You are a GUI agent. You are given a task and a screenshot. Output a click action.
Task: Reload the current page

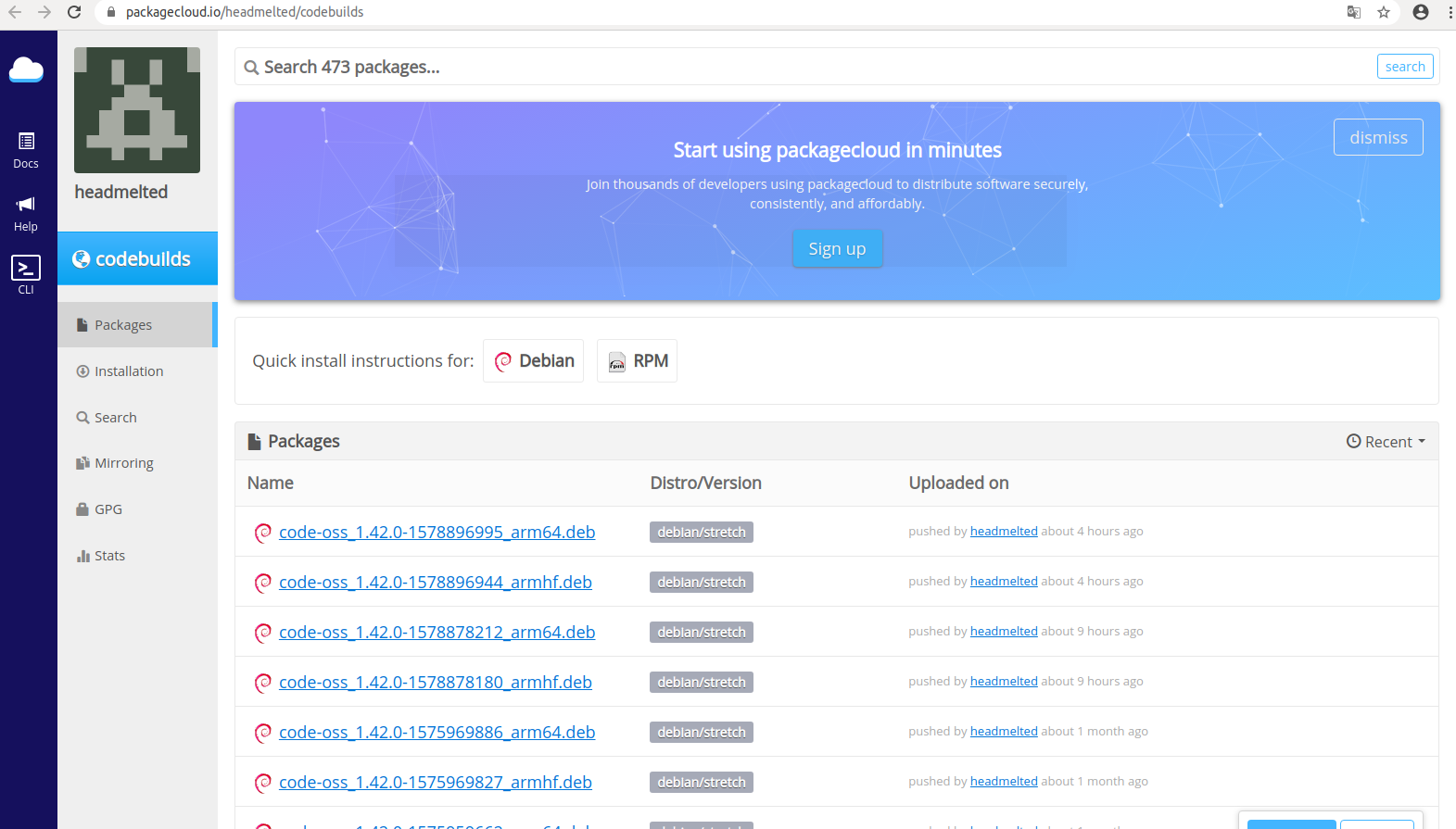point(74,12)
